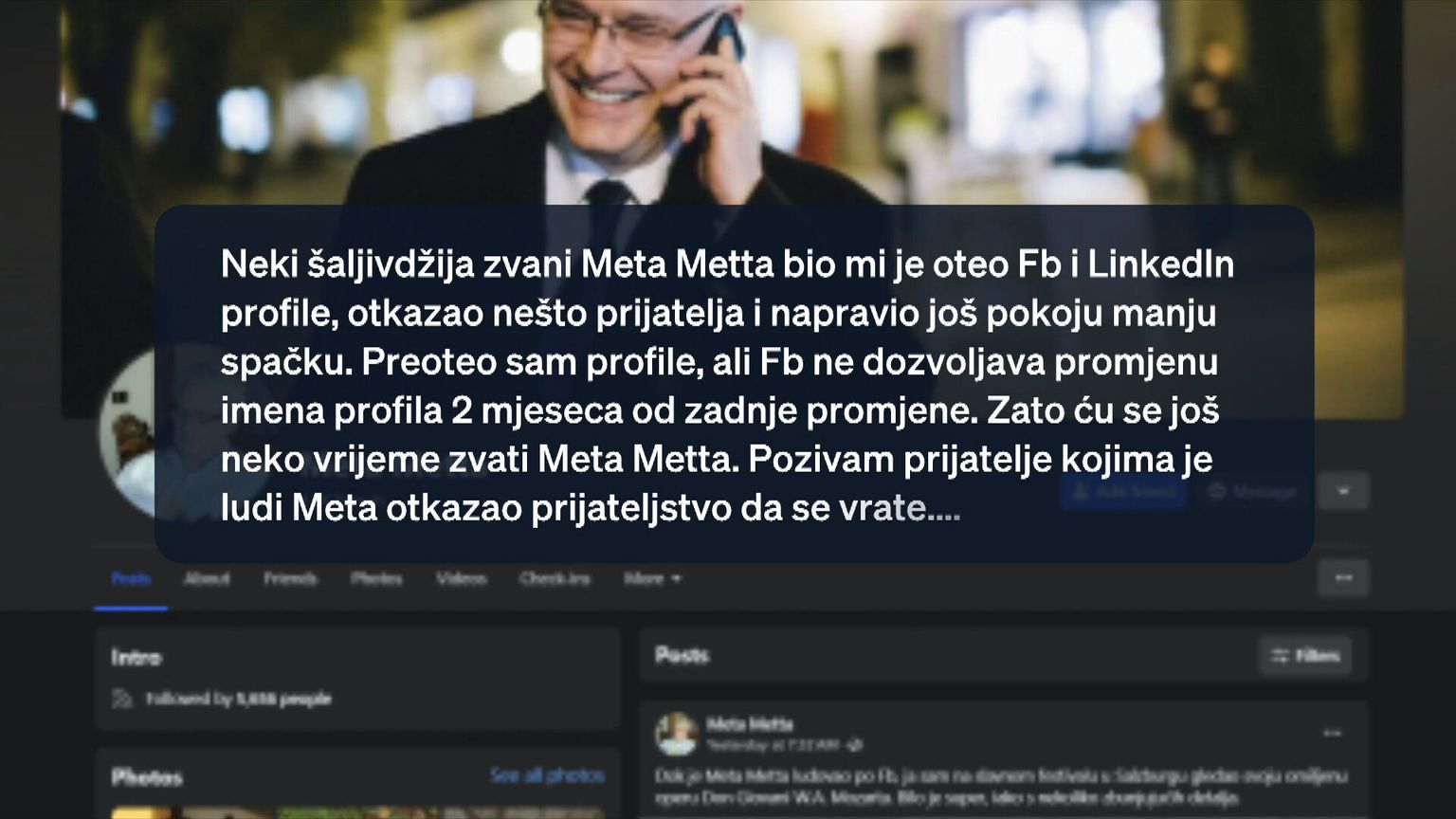Click the person icon on Add friend button
Image resolution: width=1456 pixels, height=819 pixels.
[x=1080, y=491]
